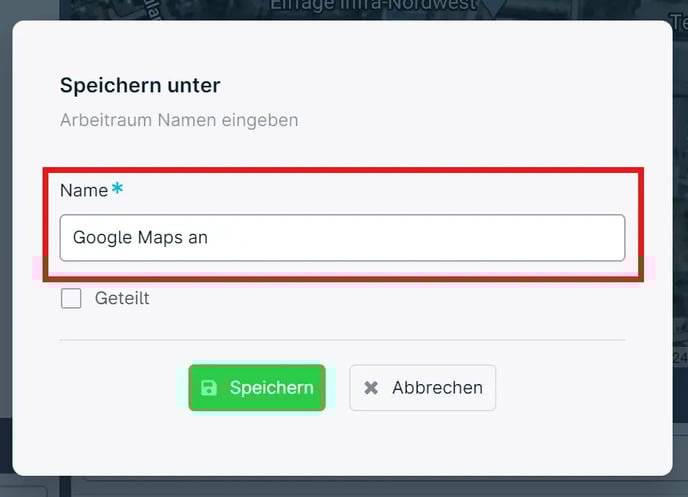688x497 pixels.
Task: Click the horizontal divider below Geteilt
Action: point(342,340)
